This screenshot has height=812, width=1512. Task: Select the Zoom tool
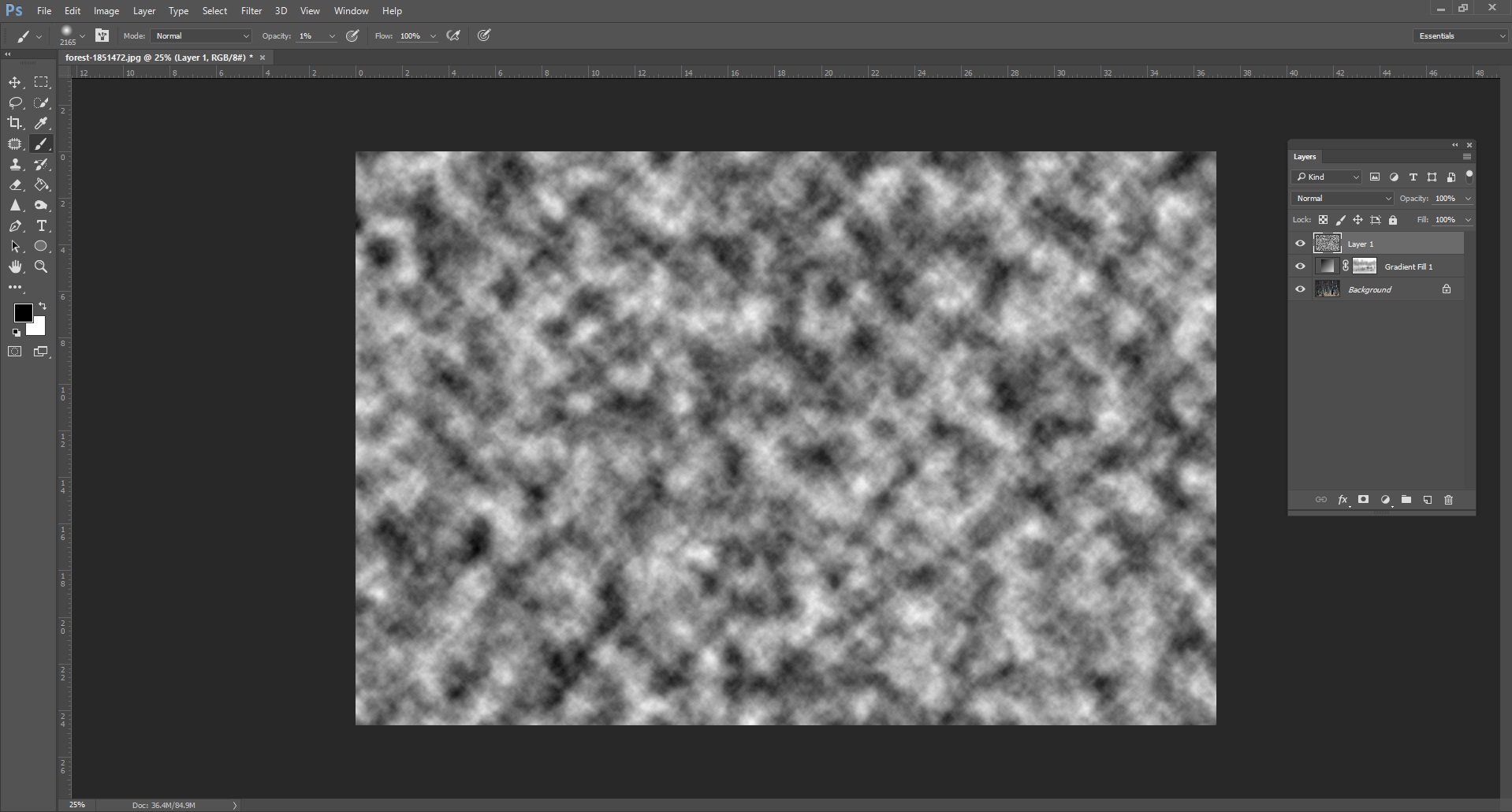[x=41, y=267]
